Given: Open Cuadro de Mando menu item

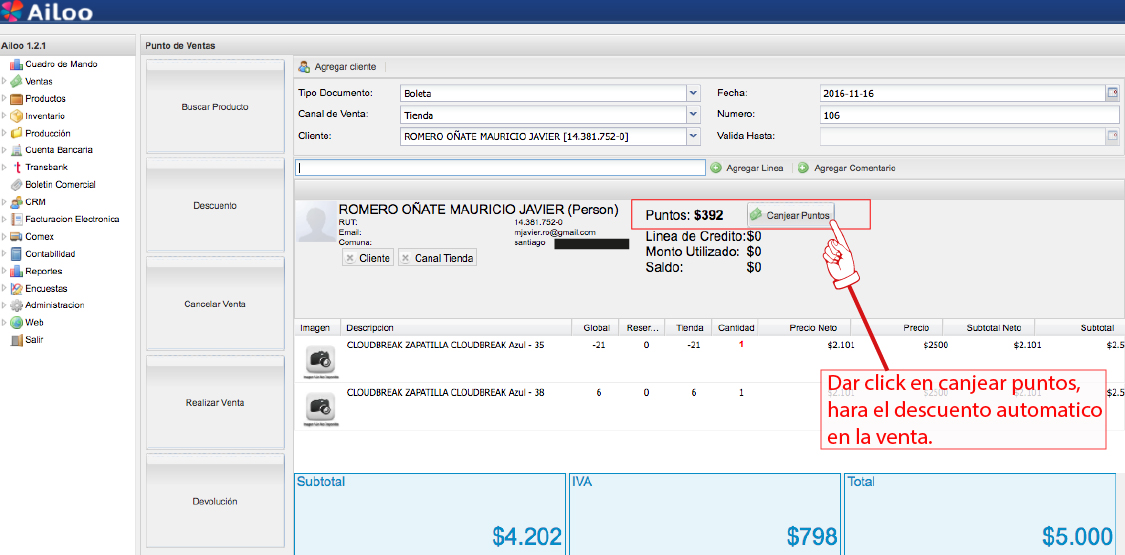Looking at the screenshot, I should click(x=61, y=64).
